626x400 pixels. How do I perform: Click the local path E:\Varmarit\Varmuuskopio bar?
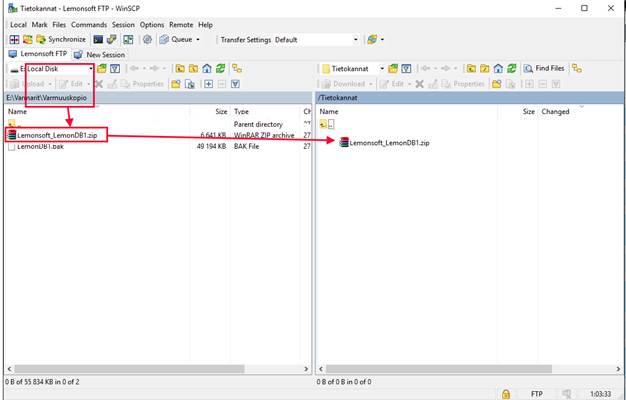click(158, 98)
